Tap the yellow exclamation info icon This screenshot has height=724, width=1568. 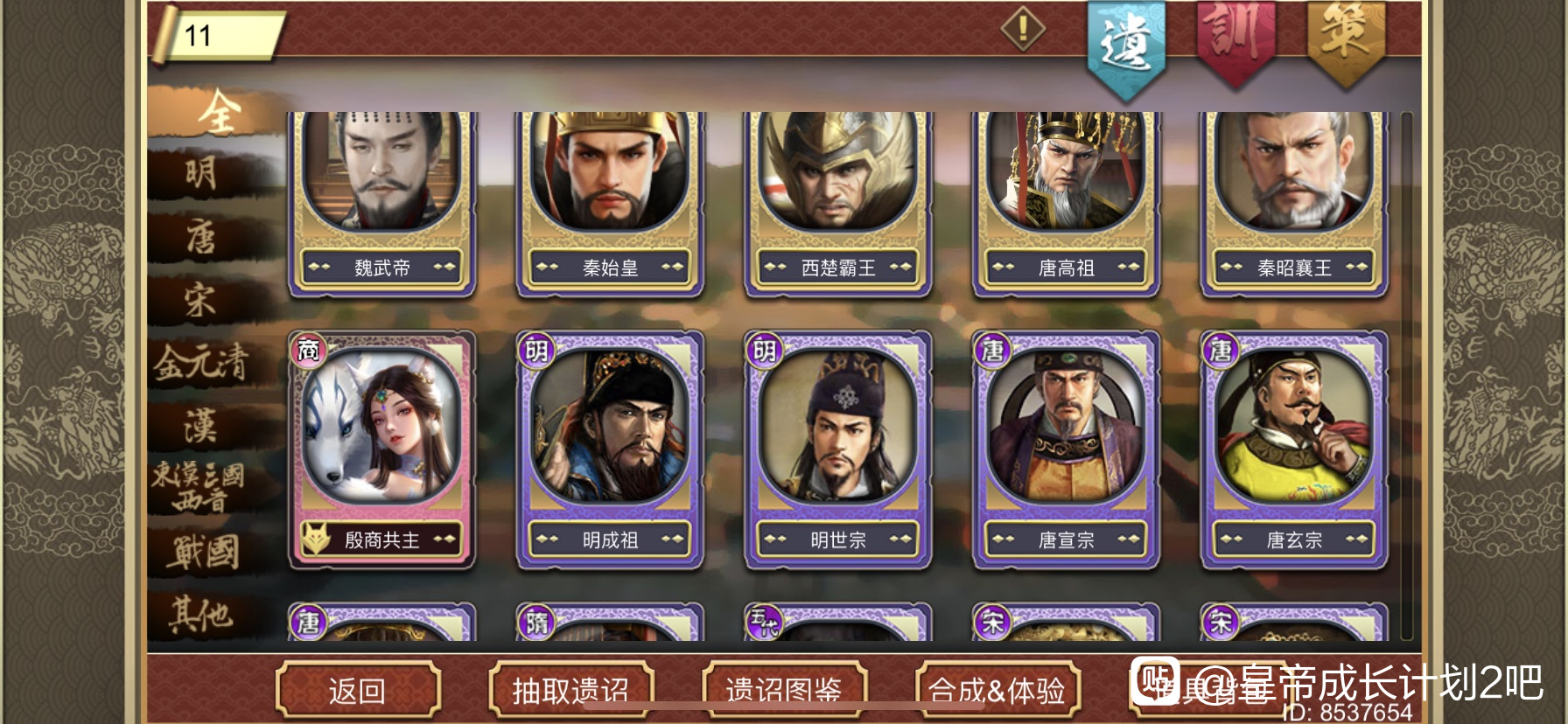pos(1023,30)
